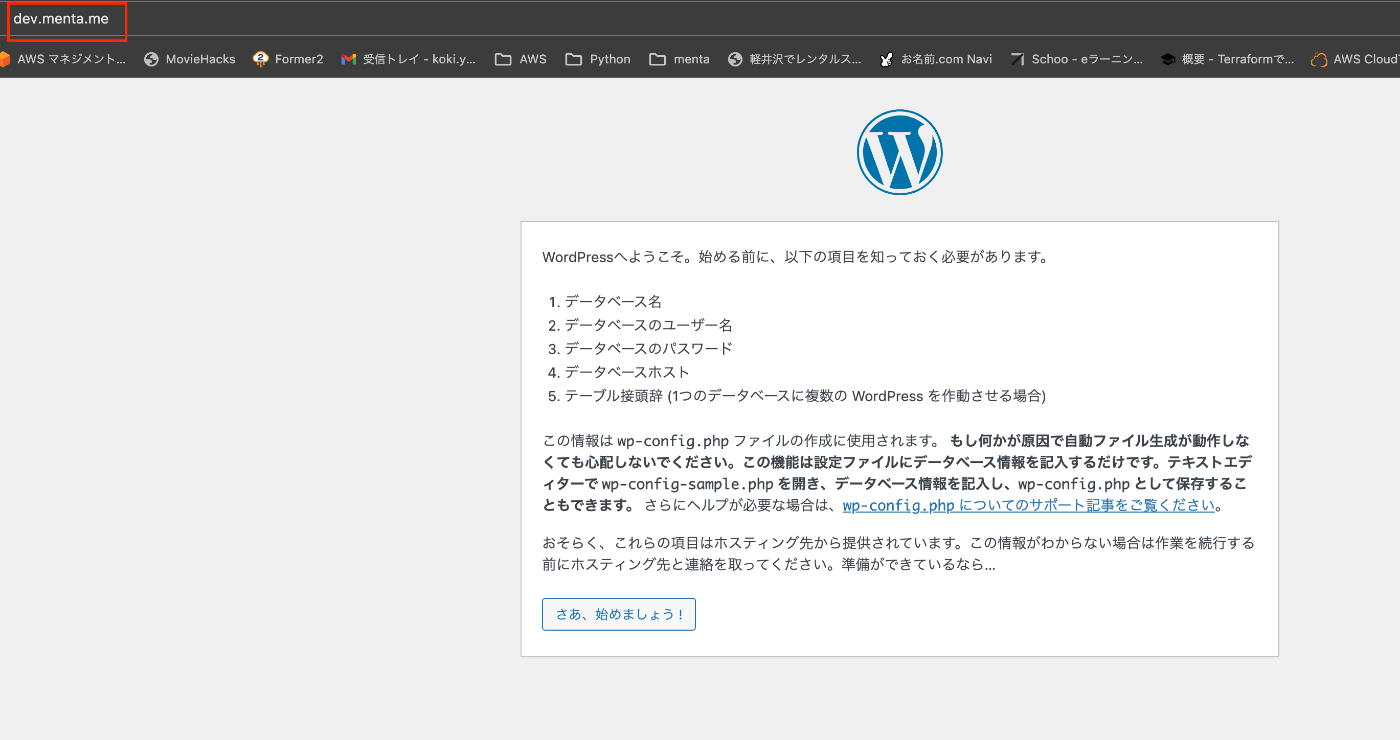Open the お名前.com Navi bookmark

935,59
